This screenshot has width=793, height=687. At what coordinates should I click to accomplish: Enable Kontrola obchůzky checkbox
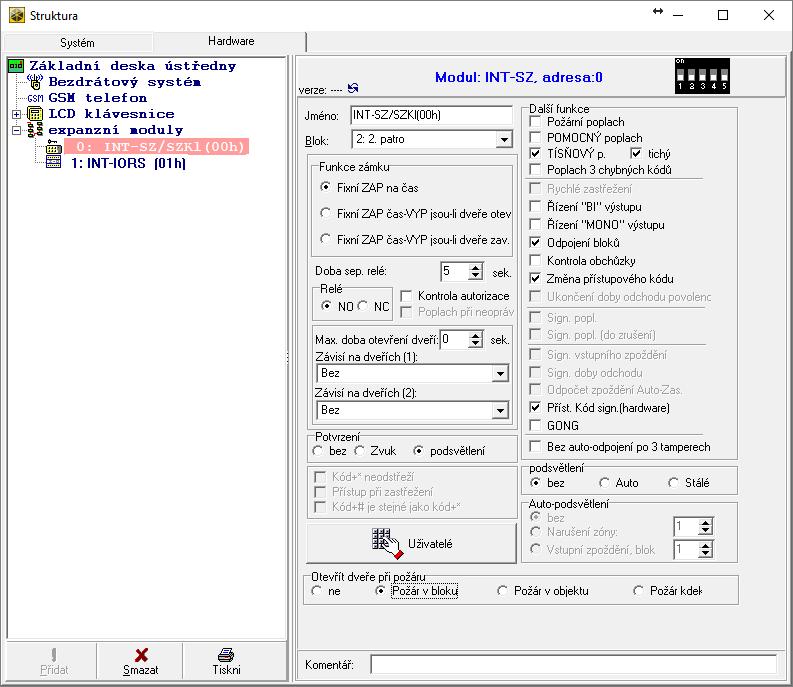pyautogui.click(x=535, y=261)
